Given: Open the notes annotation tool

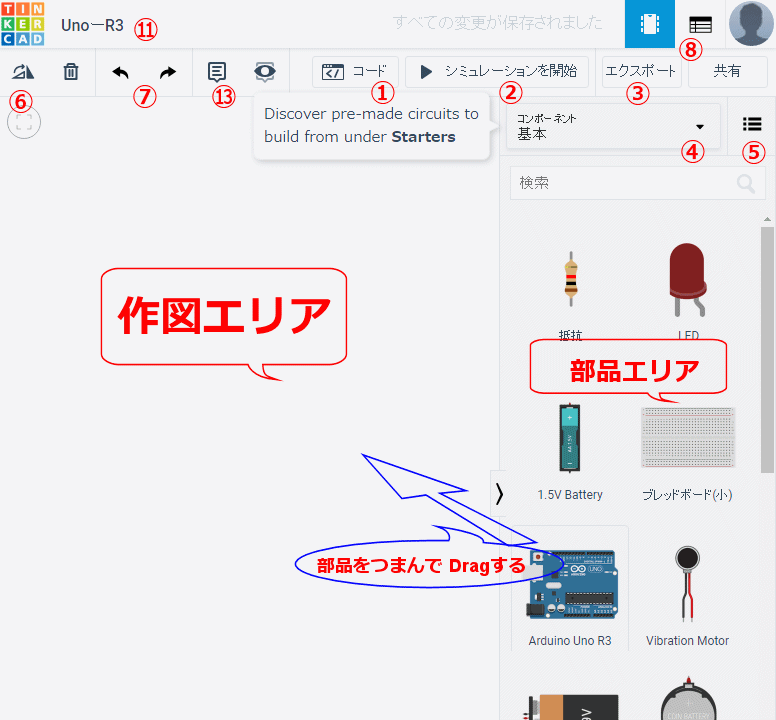Looking at the screenshot, I should click(x=217, y=72).
